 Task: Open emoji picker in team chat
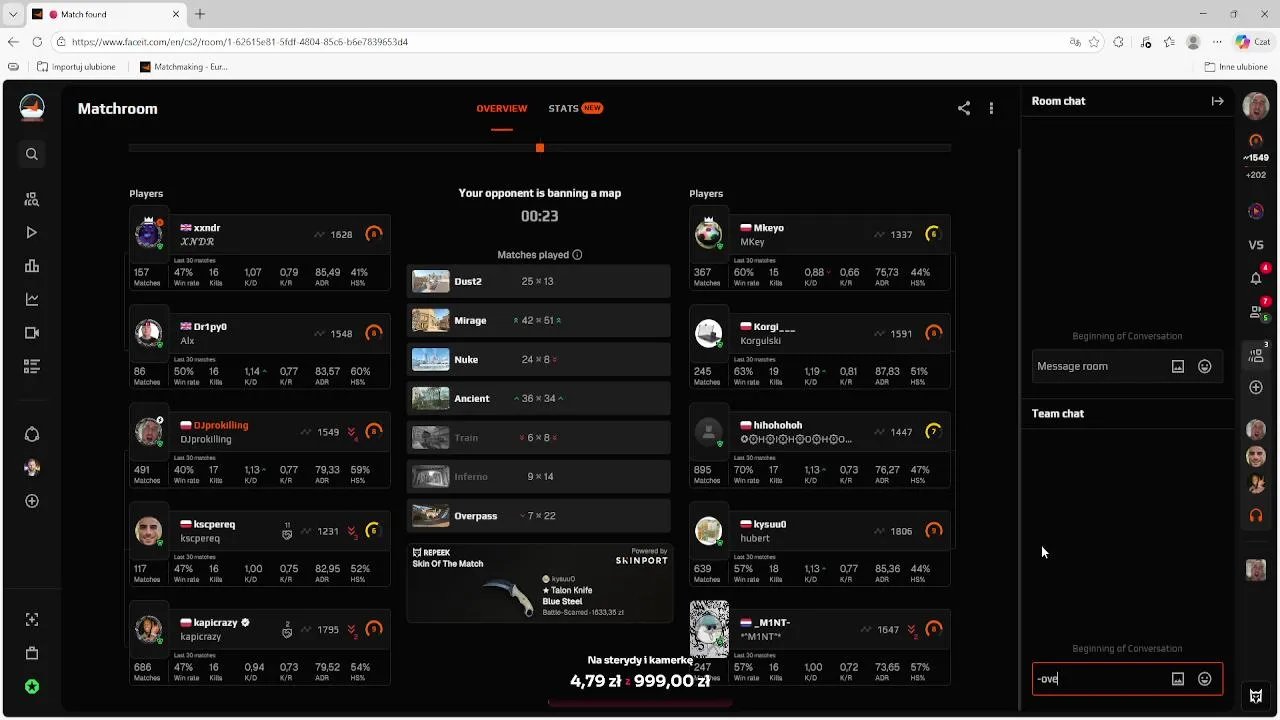click(1205, 679)
